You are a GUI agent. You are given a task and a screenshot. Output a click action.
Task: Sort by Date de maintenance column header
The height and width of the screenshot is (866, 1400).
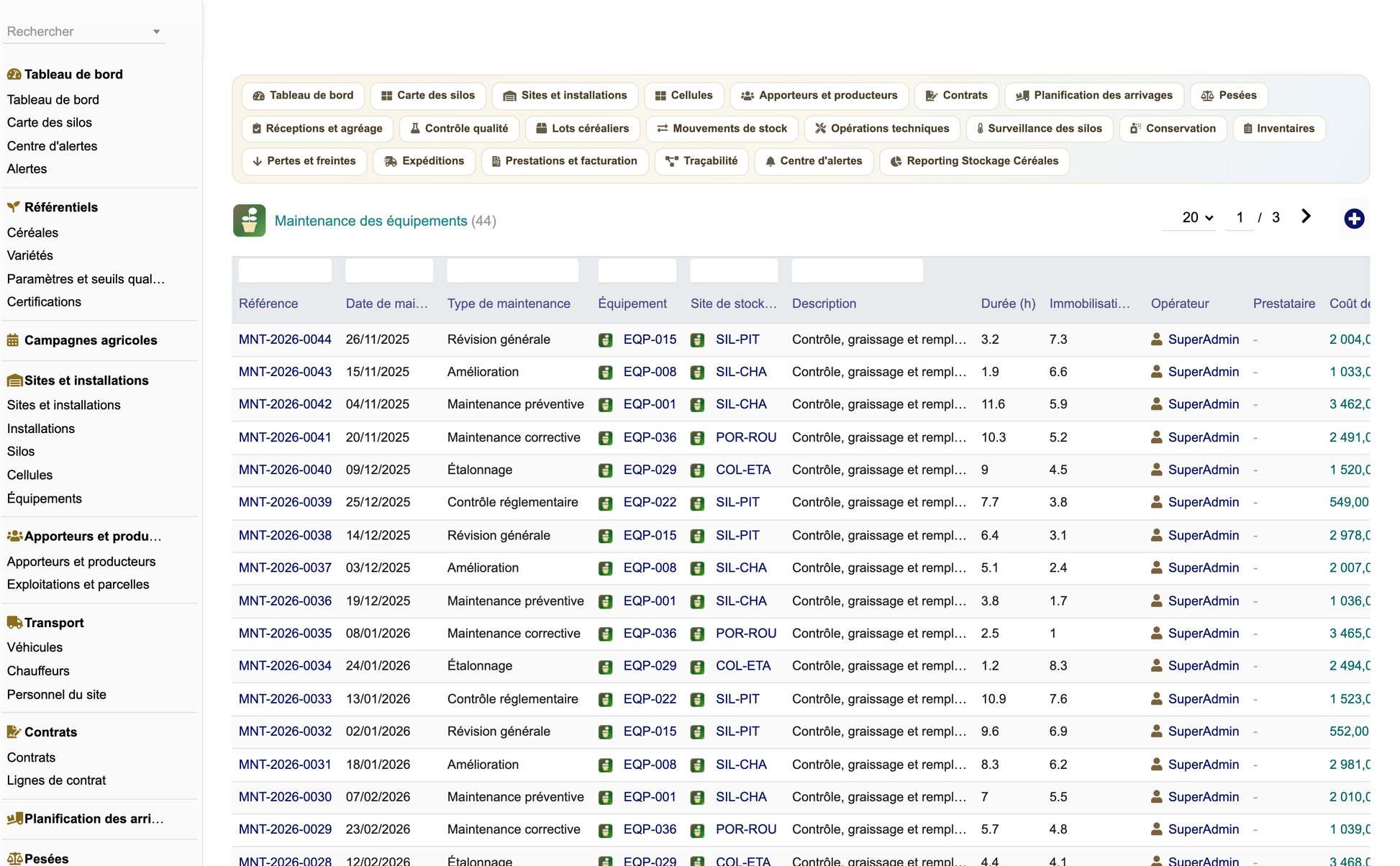coord(386,304)
